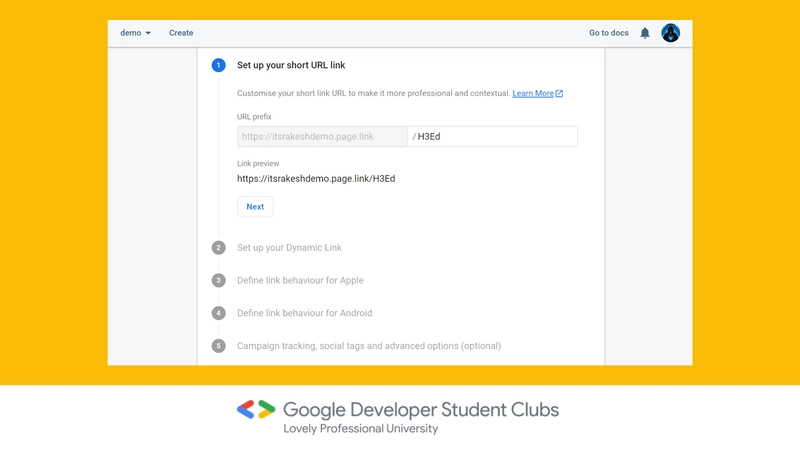
Task: Click the step 3 number circle
Action: 218,281
